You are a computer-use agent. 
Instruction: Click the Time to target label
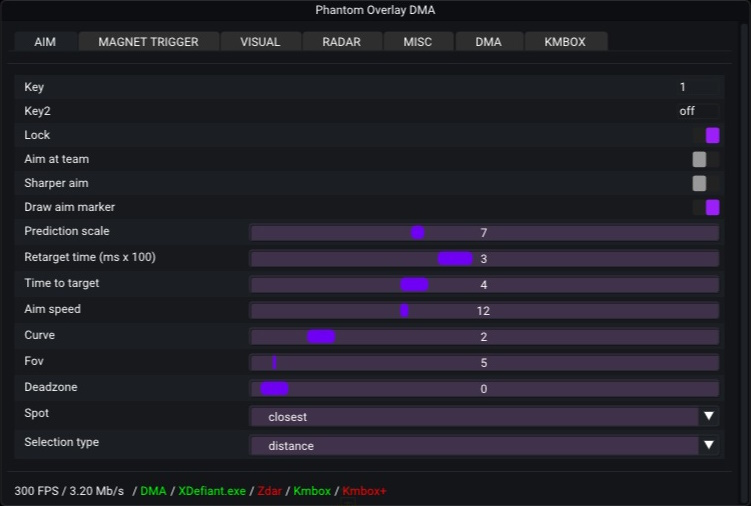coord(62,283)
